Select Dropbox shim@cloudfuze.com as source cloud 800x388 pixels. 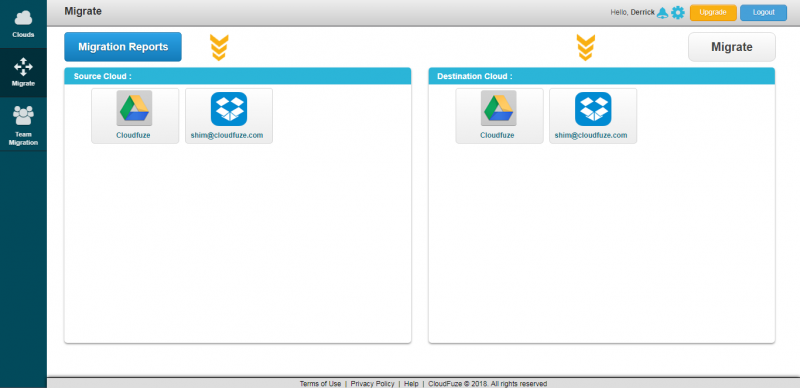pos(229,116)
